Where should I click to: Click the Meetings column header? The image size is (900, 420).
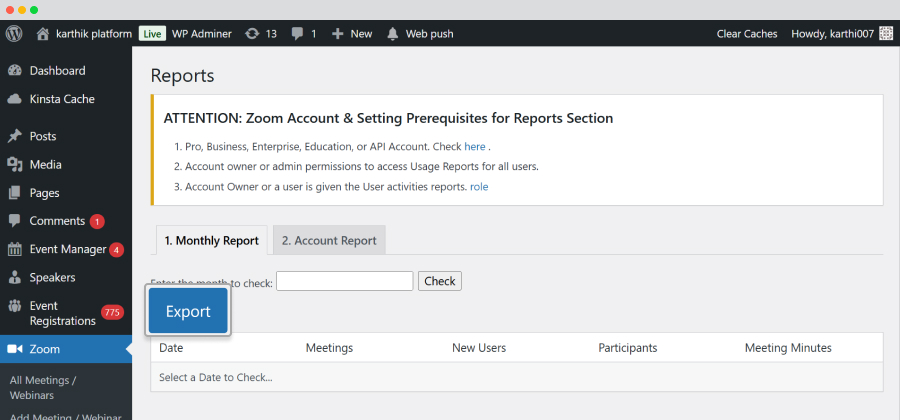329,348
